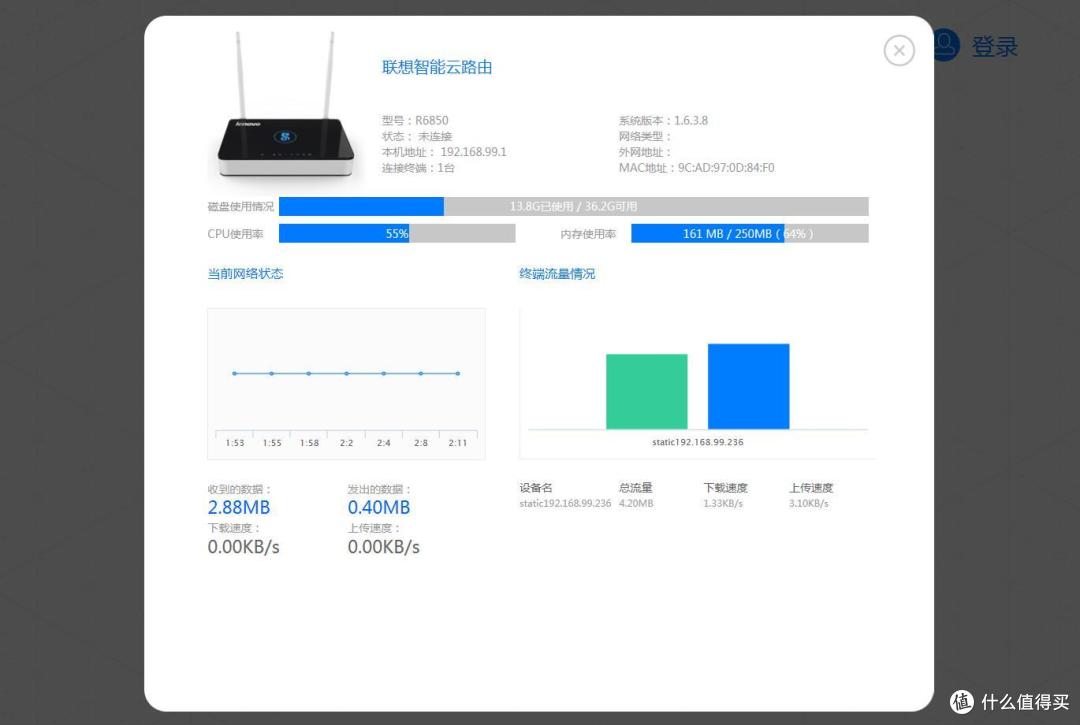
Task: Click the 登录 login link
Action: (995, 47)
